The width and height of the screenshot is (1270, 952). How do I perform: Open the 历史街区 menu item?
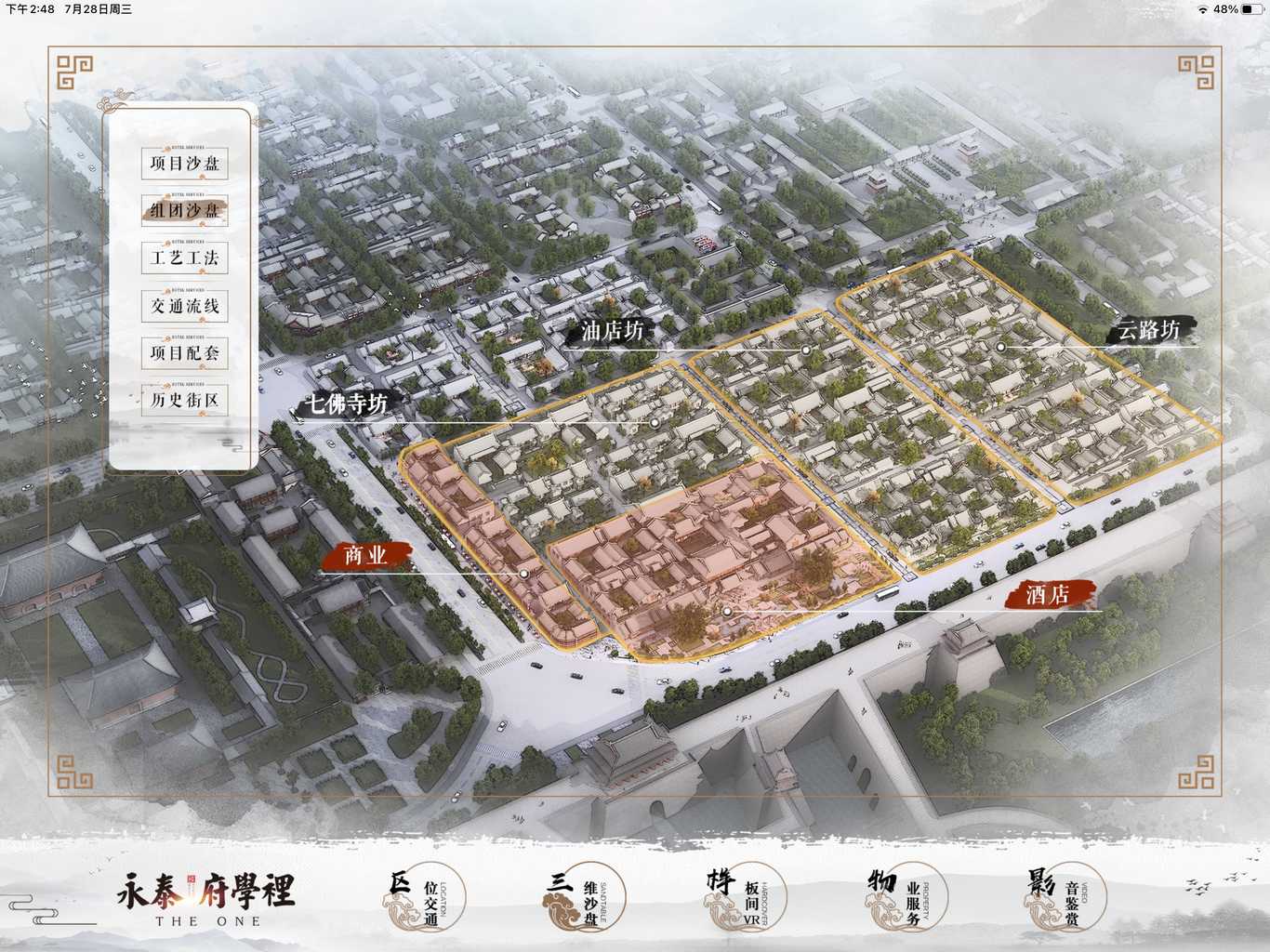point(185,401)
